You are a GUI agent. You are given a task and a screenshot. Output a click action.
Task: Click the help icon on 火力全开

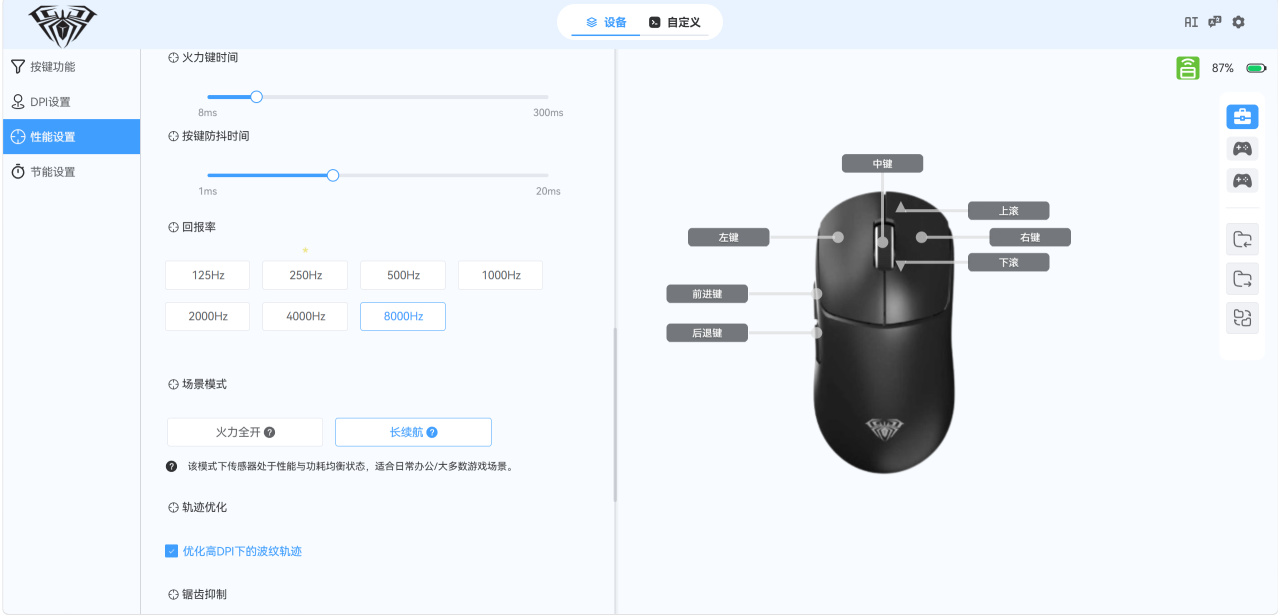click(x=270, y=432)
